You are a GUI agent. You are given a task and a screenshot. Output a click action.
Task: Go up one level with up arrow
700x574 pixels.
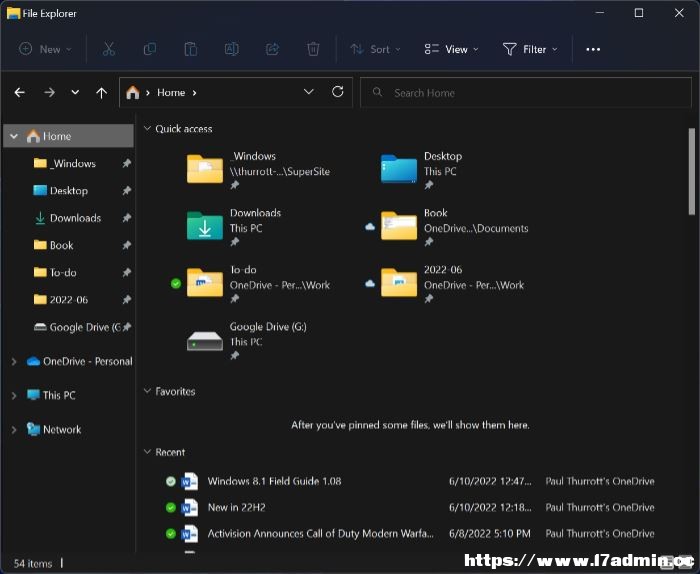point(102,92)
